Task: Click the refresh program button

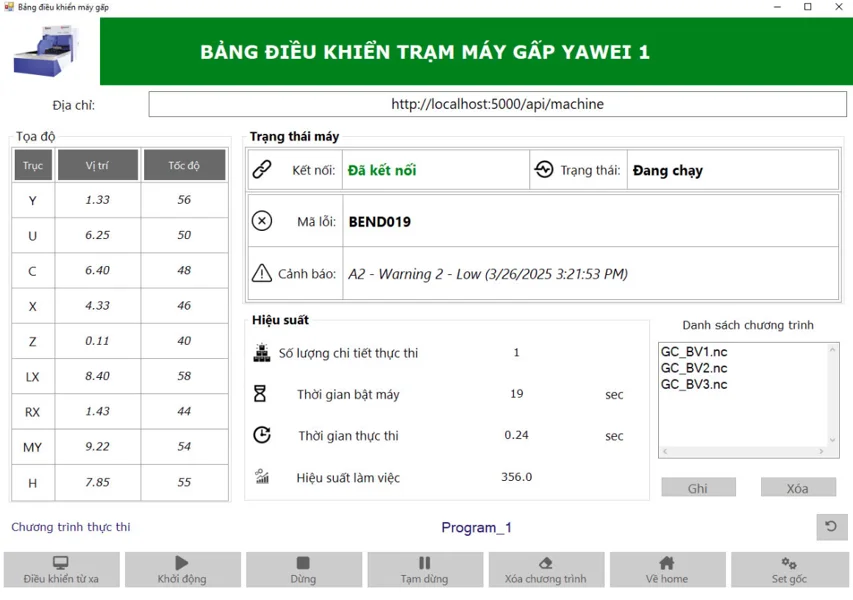Action: click(831, 527)
